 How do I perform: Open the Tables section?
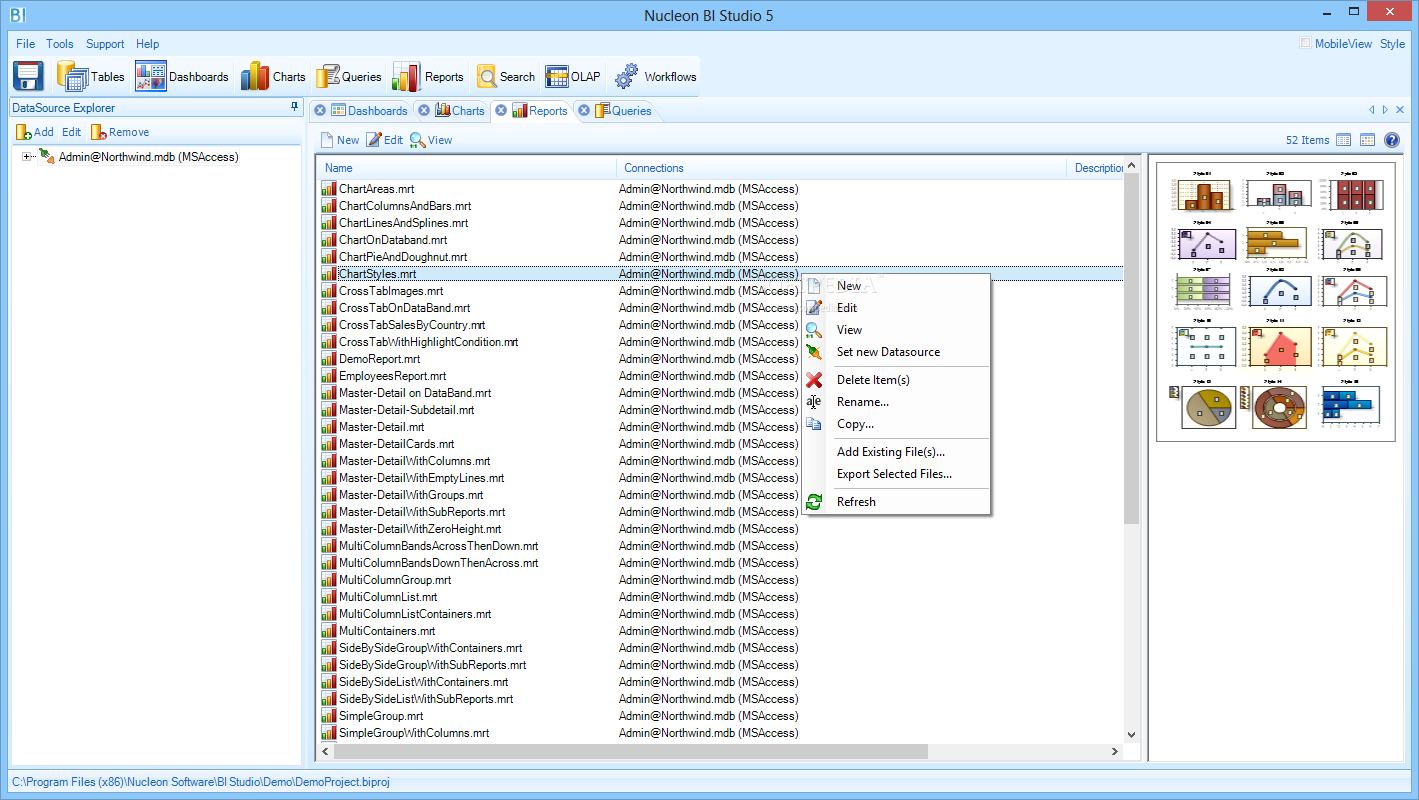point(91,76)
